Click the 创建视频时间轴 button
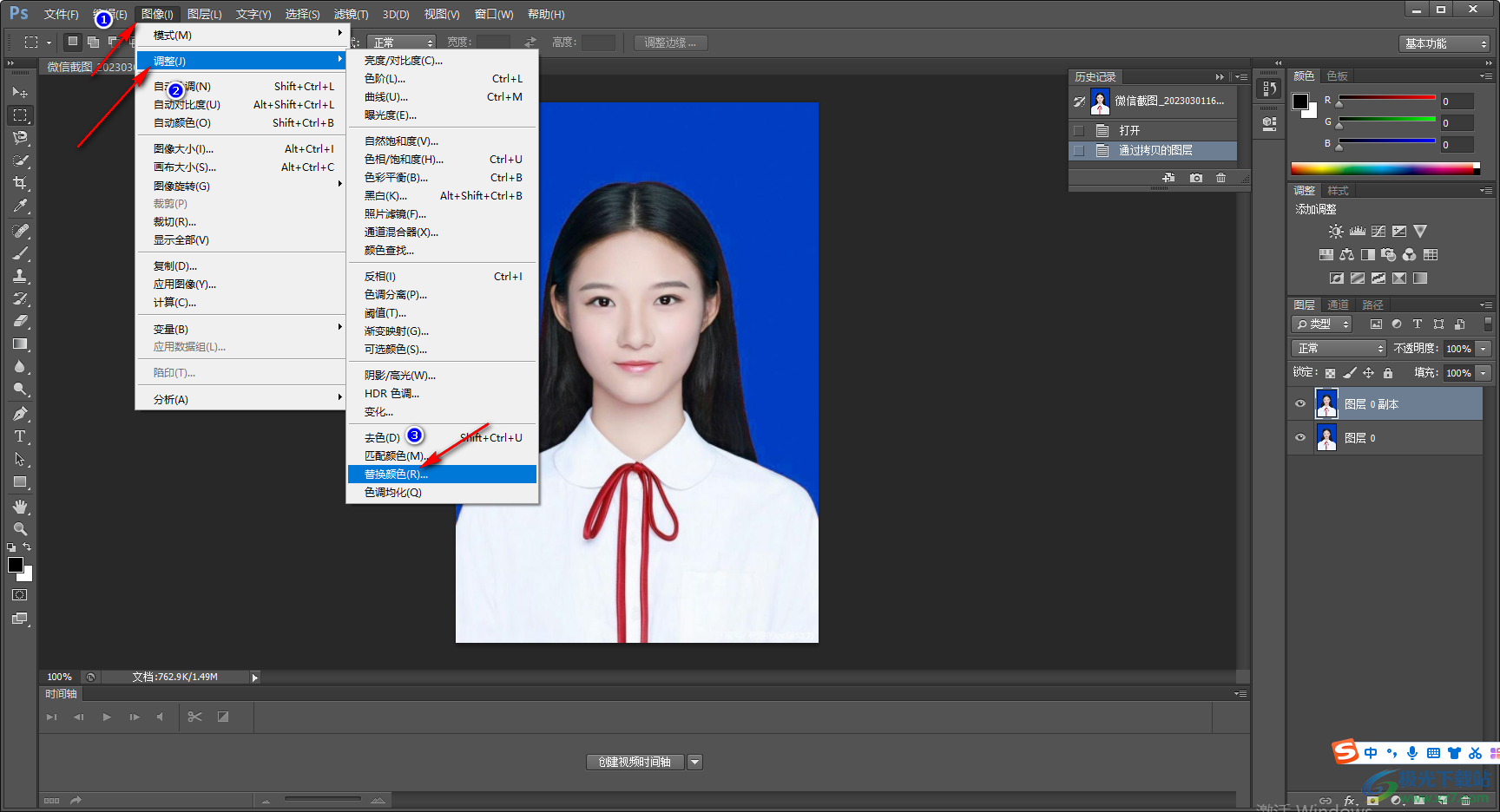Viewport: 1500px width, 812px height. coord(635,763)
